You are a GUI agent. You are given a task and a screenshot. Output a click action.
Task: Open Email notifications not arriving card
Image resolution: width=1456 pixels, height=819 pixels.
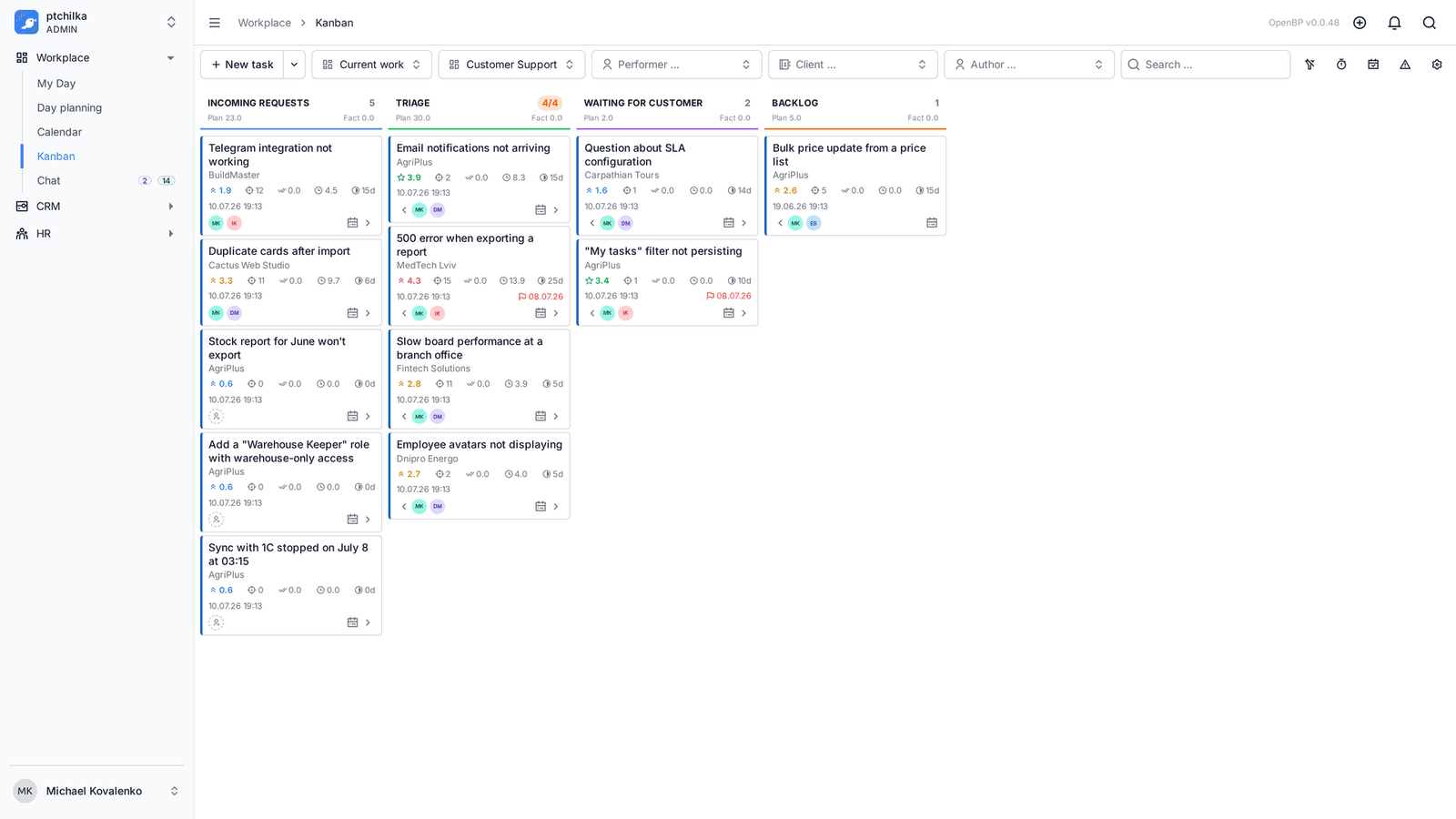[473, 147]
